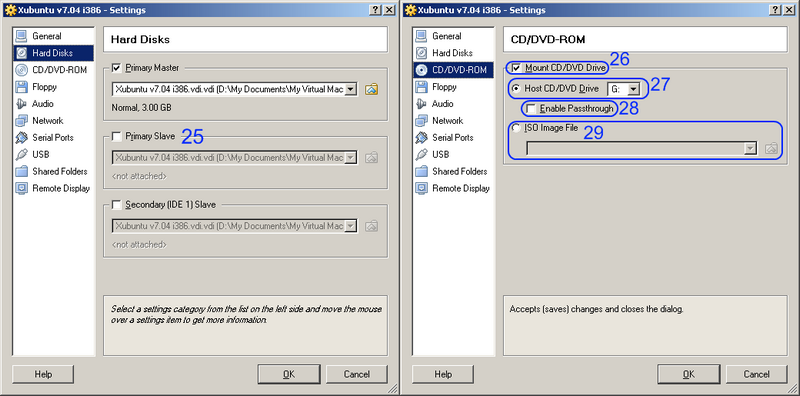Click OK in CD/DVD-ROM settings window
Screen dimensions: 800x396
(x=689, y=374)
